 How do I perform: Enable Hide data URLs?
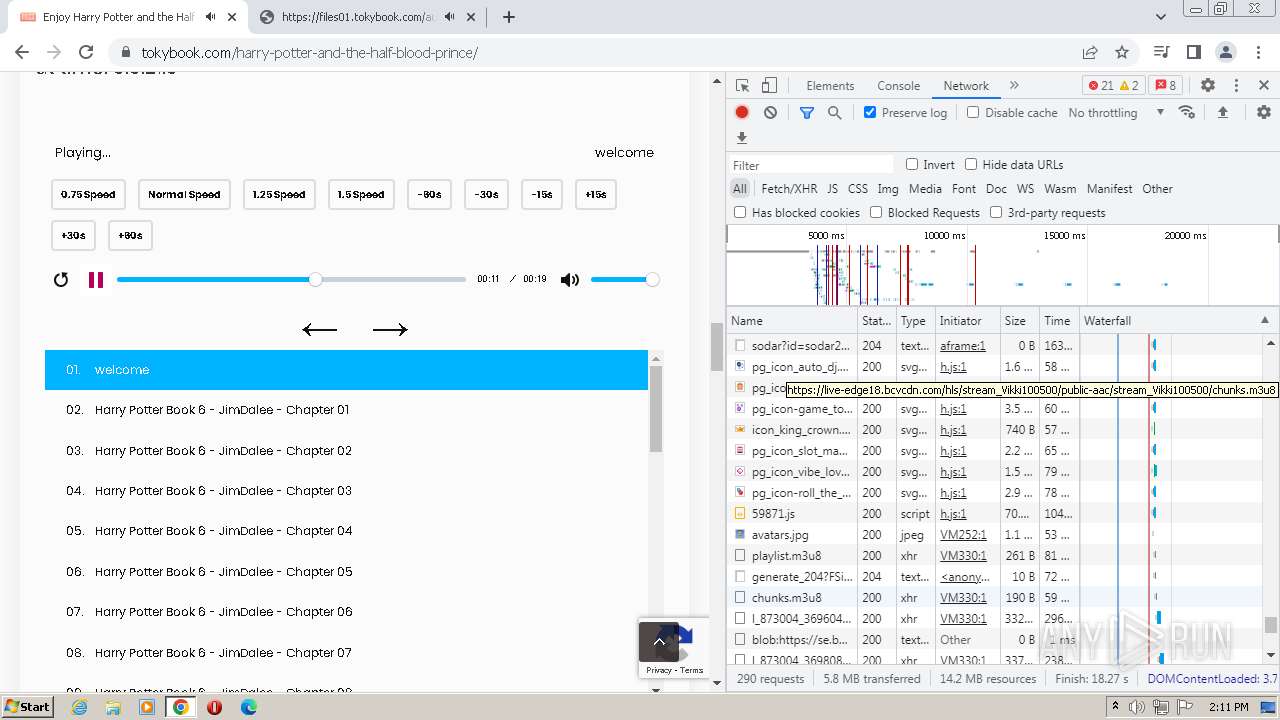point(971,164)
